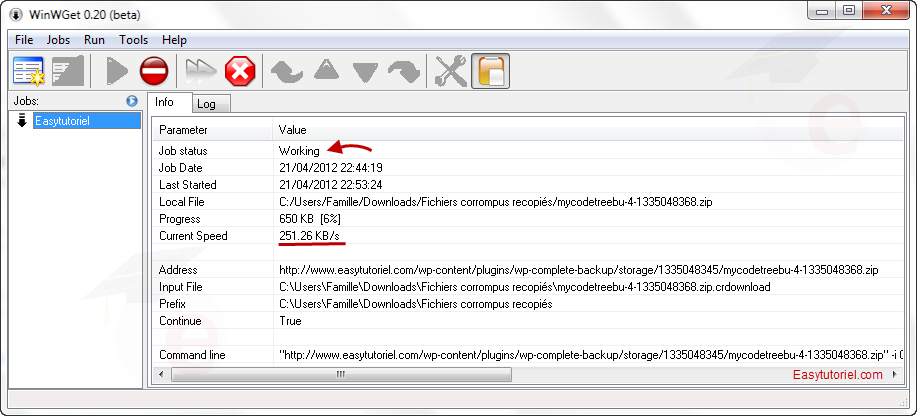The height and width of the screenshot is (416, 917).
Task: Click the Value column header
Action: [x=588, y=130]
